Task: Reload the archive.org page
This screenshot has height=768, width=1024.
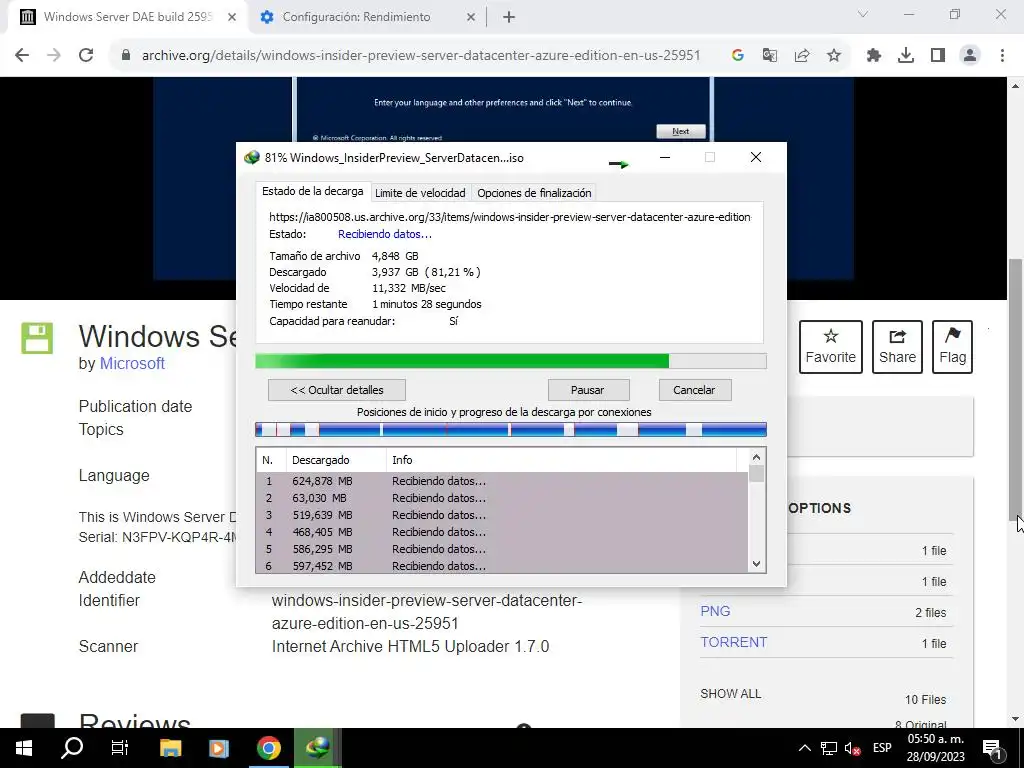Action: pos(86,56)
